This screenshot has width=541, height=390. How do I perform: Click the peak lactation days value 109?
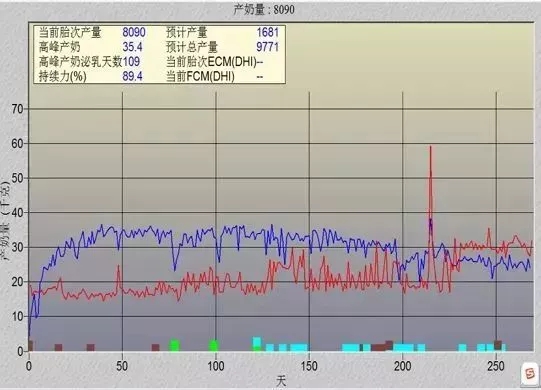point(131,62)
